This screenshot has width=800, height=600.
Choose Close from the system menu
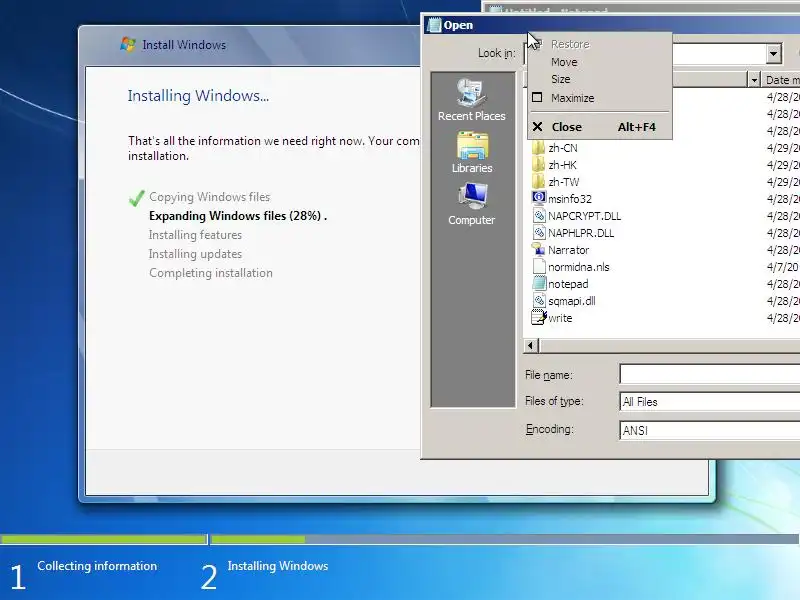coord(599,127)
